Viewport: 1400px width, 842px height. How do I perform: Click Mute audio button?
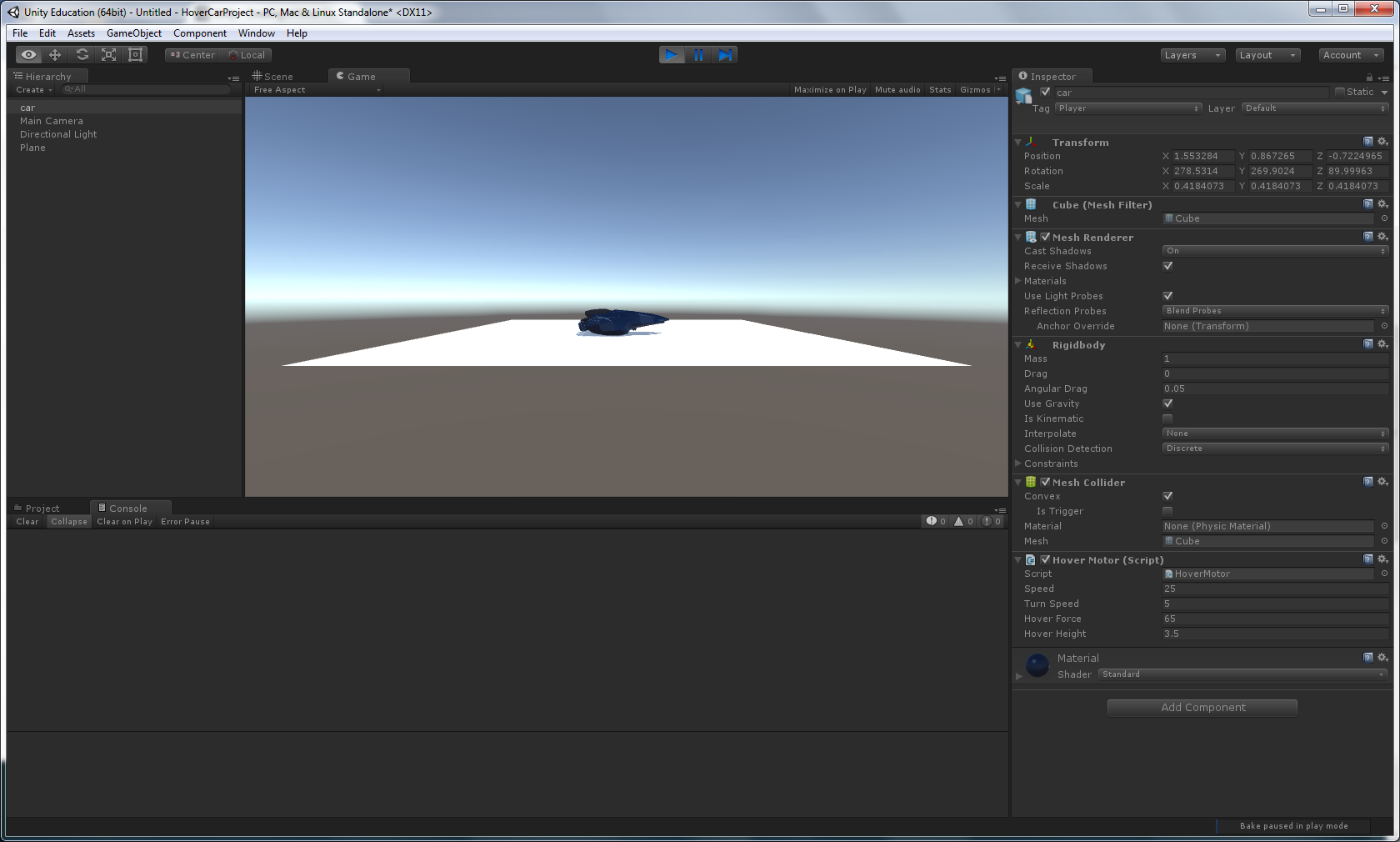(897, 90)
